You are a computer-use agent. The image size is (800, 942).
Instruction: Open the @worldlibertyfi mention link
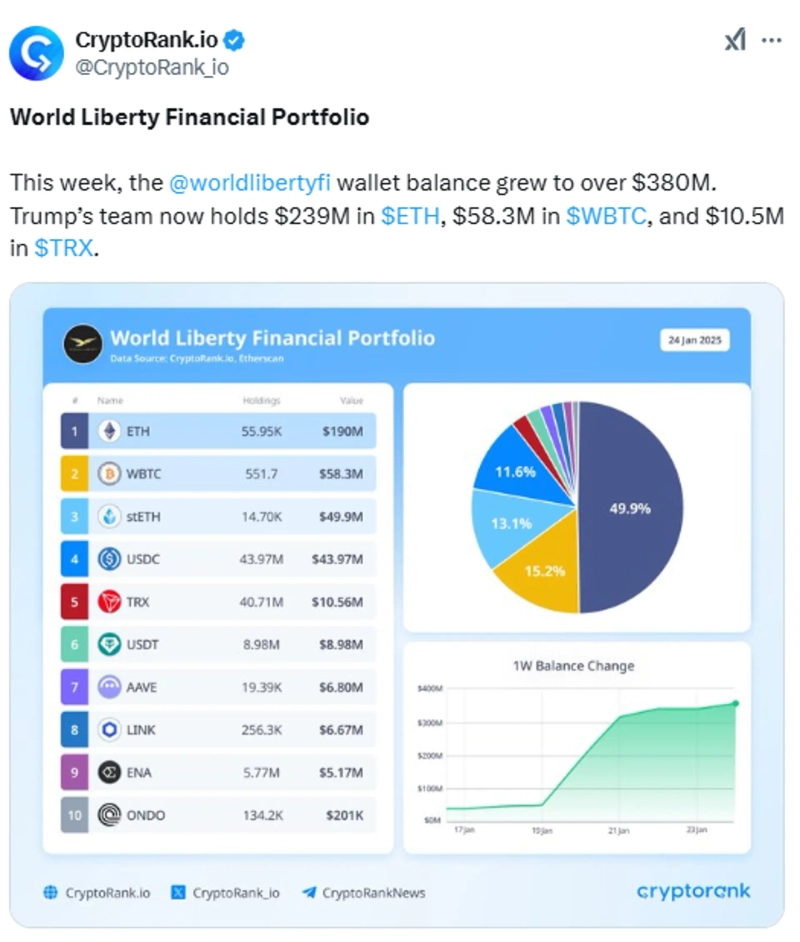(x=255, y=184)
